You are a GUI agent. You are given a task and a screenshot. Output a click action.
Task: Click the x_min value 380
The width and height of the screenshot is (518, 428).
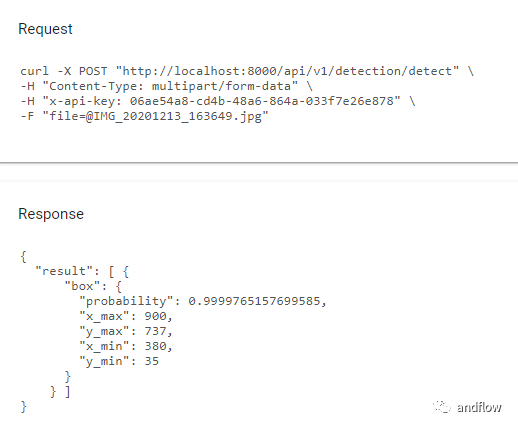(x=155, y=346)
